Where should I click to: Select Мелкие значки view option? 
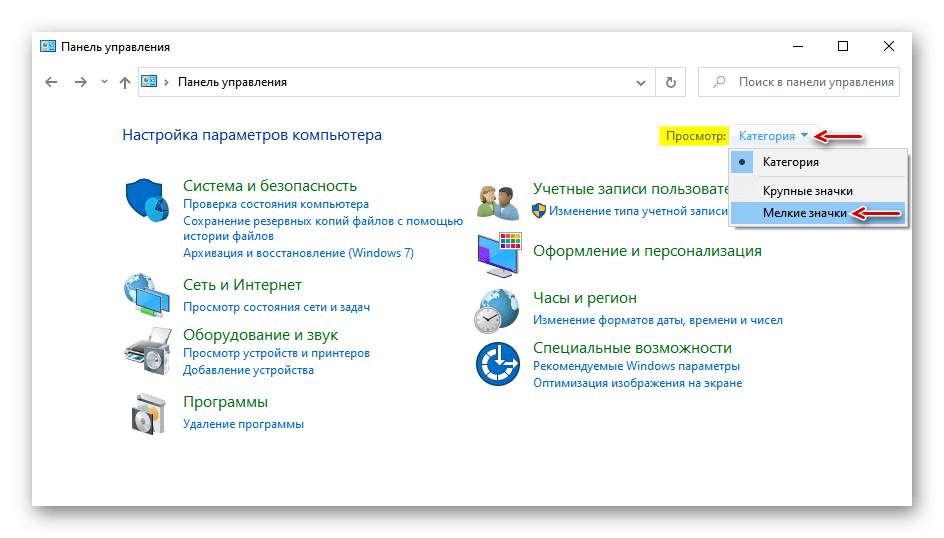[x=818, y=213]
